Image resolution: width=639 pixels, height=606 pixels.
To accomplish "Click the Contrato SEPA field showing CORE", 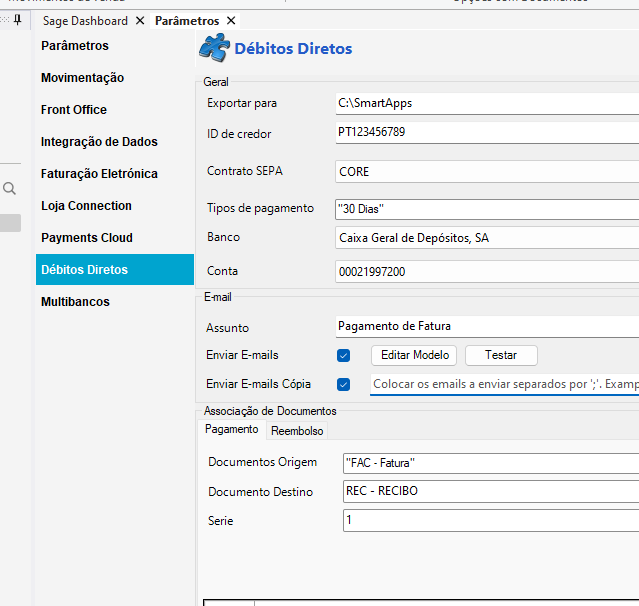I will point(487,172).
